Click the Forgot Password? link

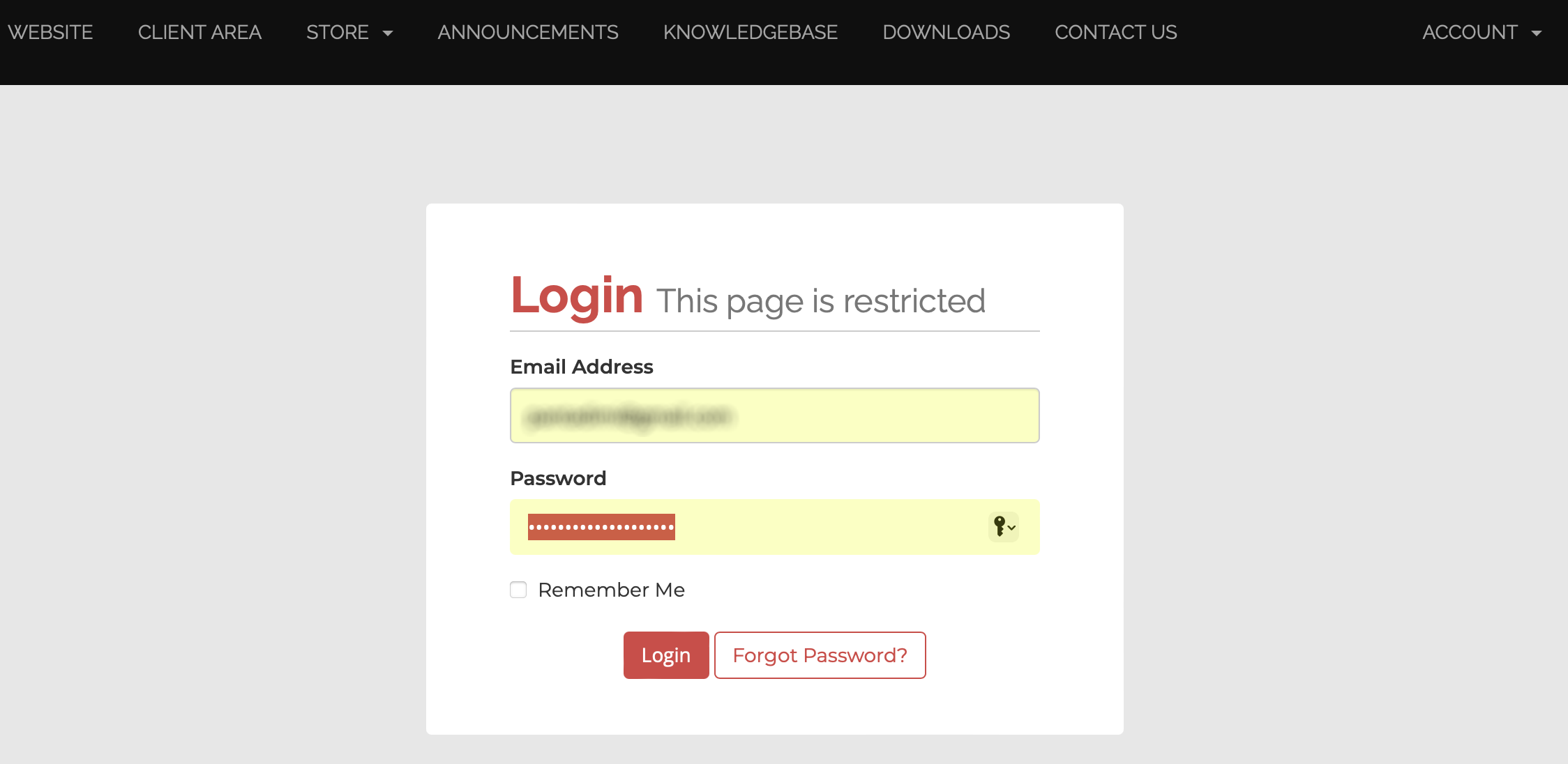tap(820, 655)
